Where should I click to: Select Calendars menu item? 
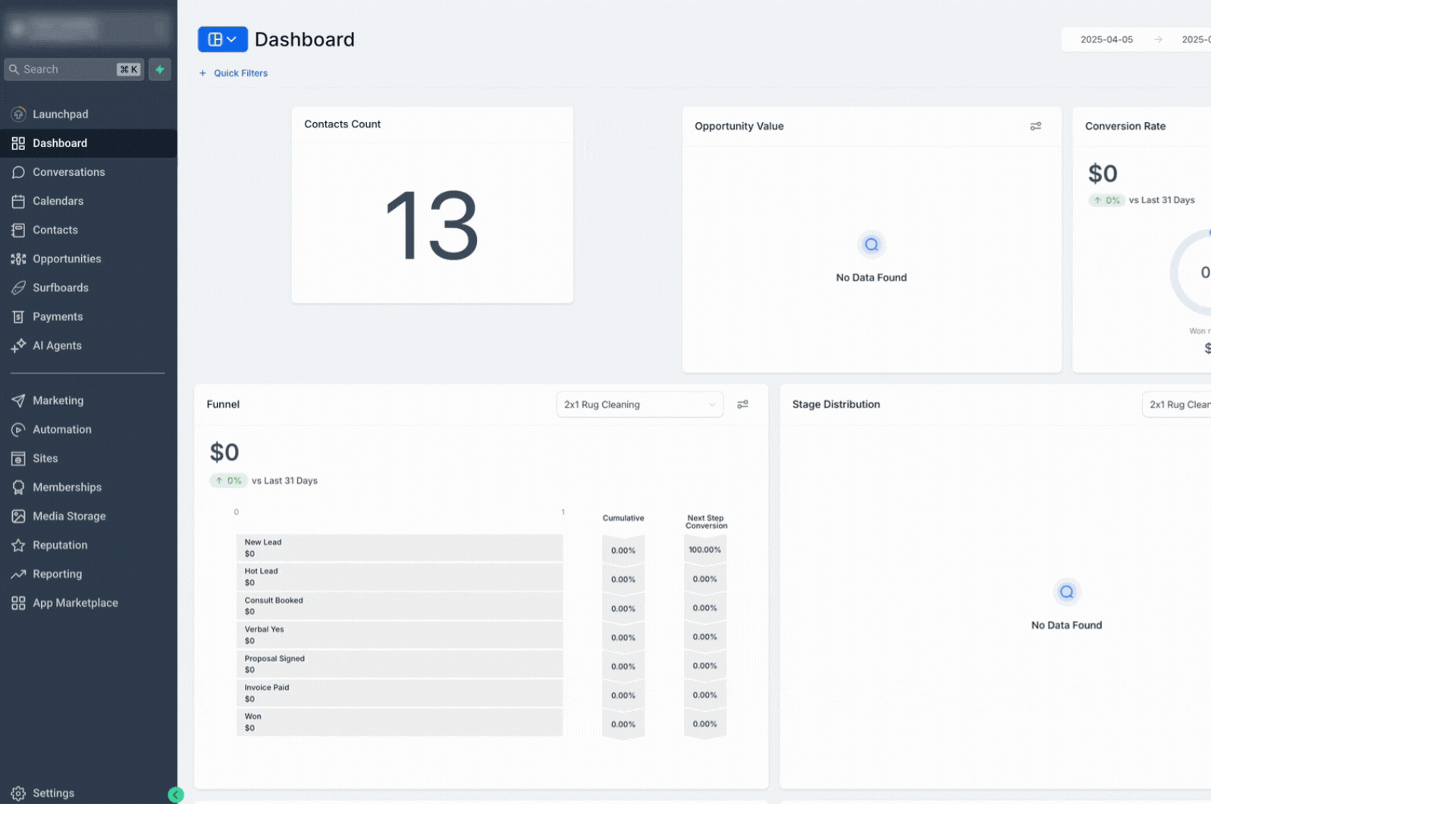pos(58,201)
